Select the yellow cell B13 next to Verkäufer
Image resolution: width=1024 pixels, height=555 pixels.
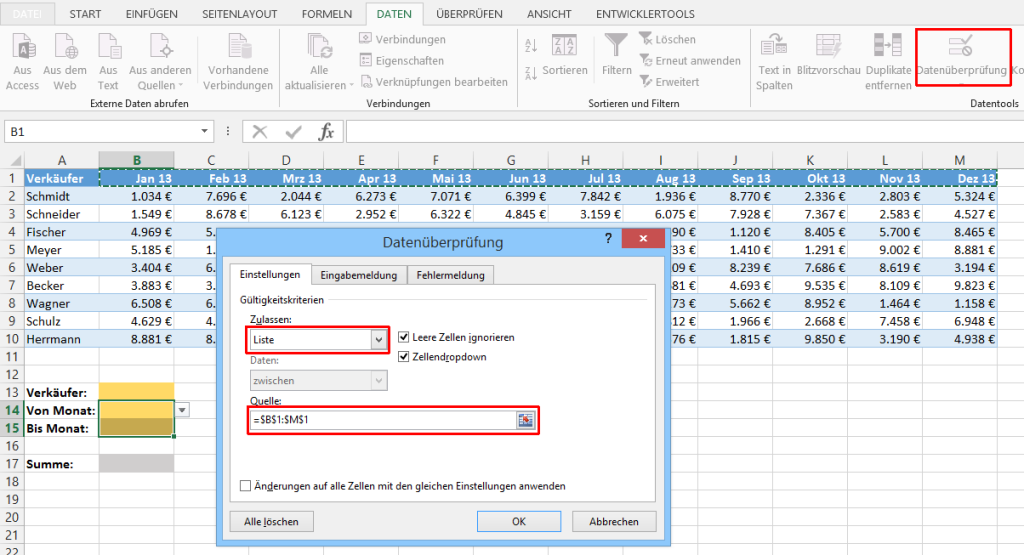(x=136, y=392)
